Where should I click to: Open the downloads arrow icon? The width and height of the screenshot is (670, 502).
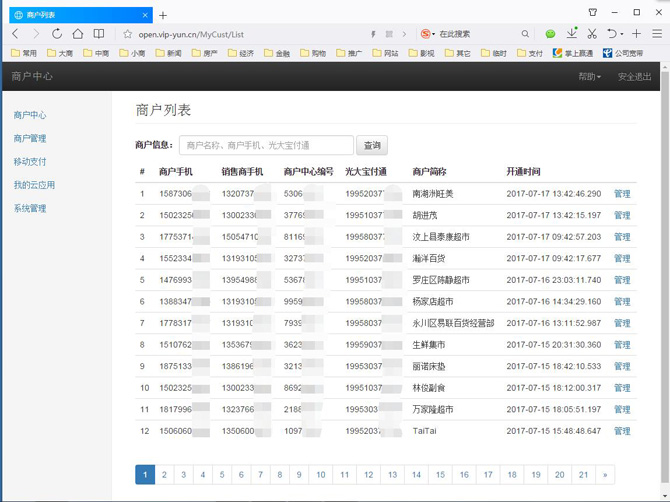(572, 34)
